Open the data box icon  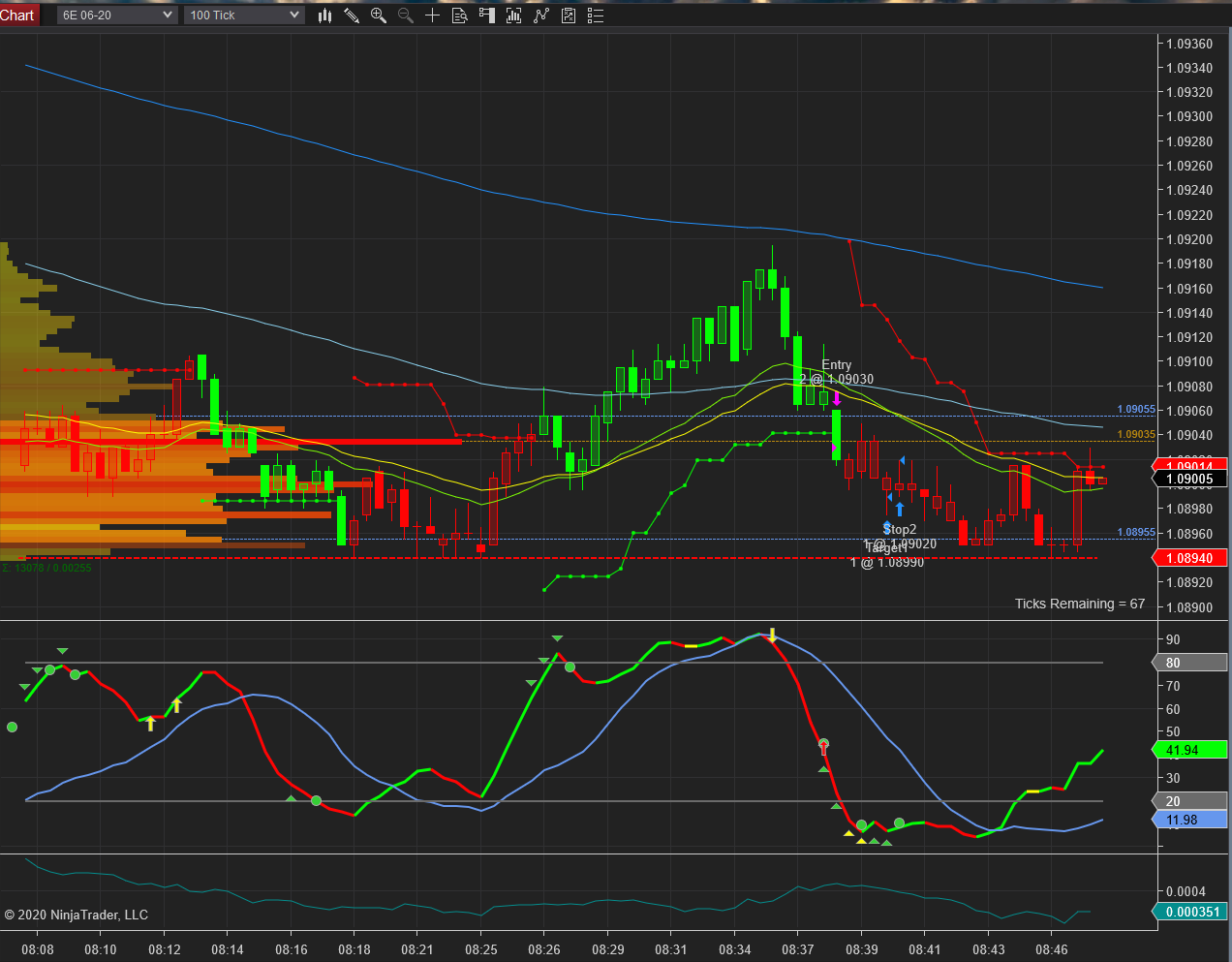[460, 16]
